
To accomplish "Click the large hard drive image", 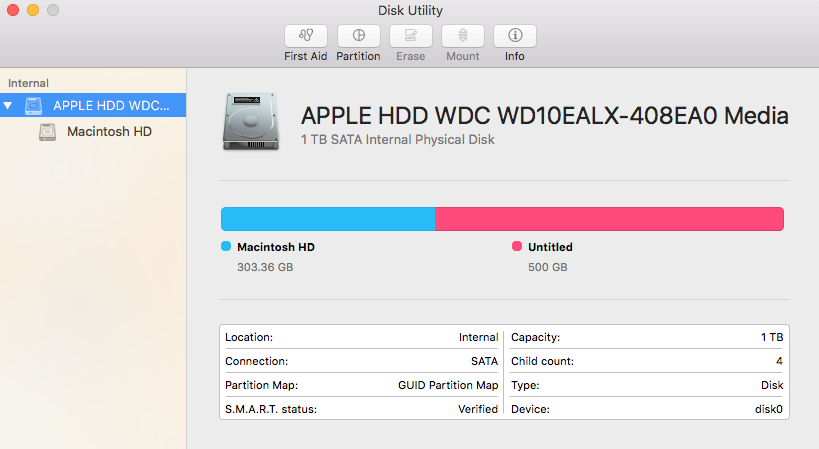I will point(251,122).
